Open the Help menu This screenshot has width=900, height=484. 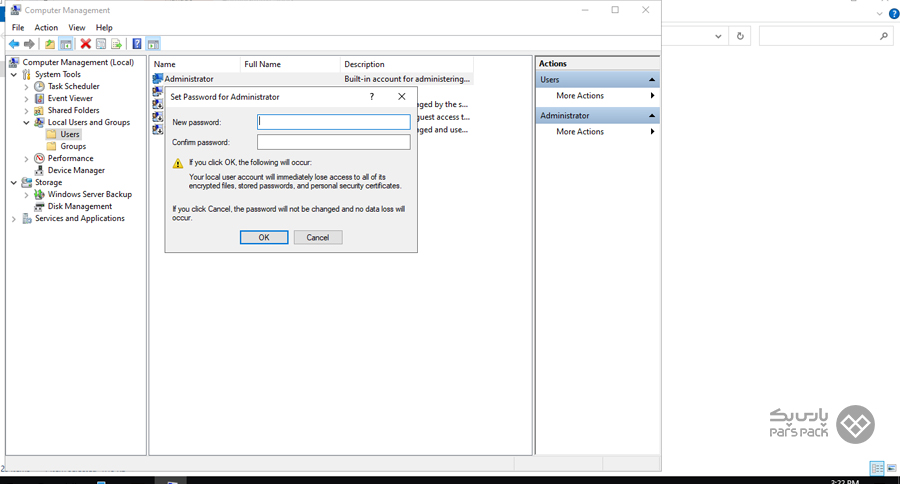point(104,28)
